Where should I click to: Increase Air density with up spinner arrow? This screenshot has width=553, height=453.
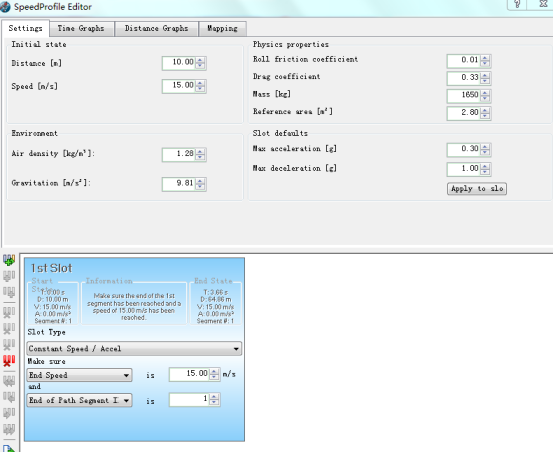click(x=200, y=151)
